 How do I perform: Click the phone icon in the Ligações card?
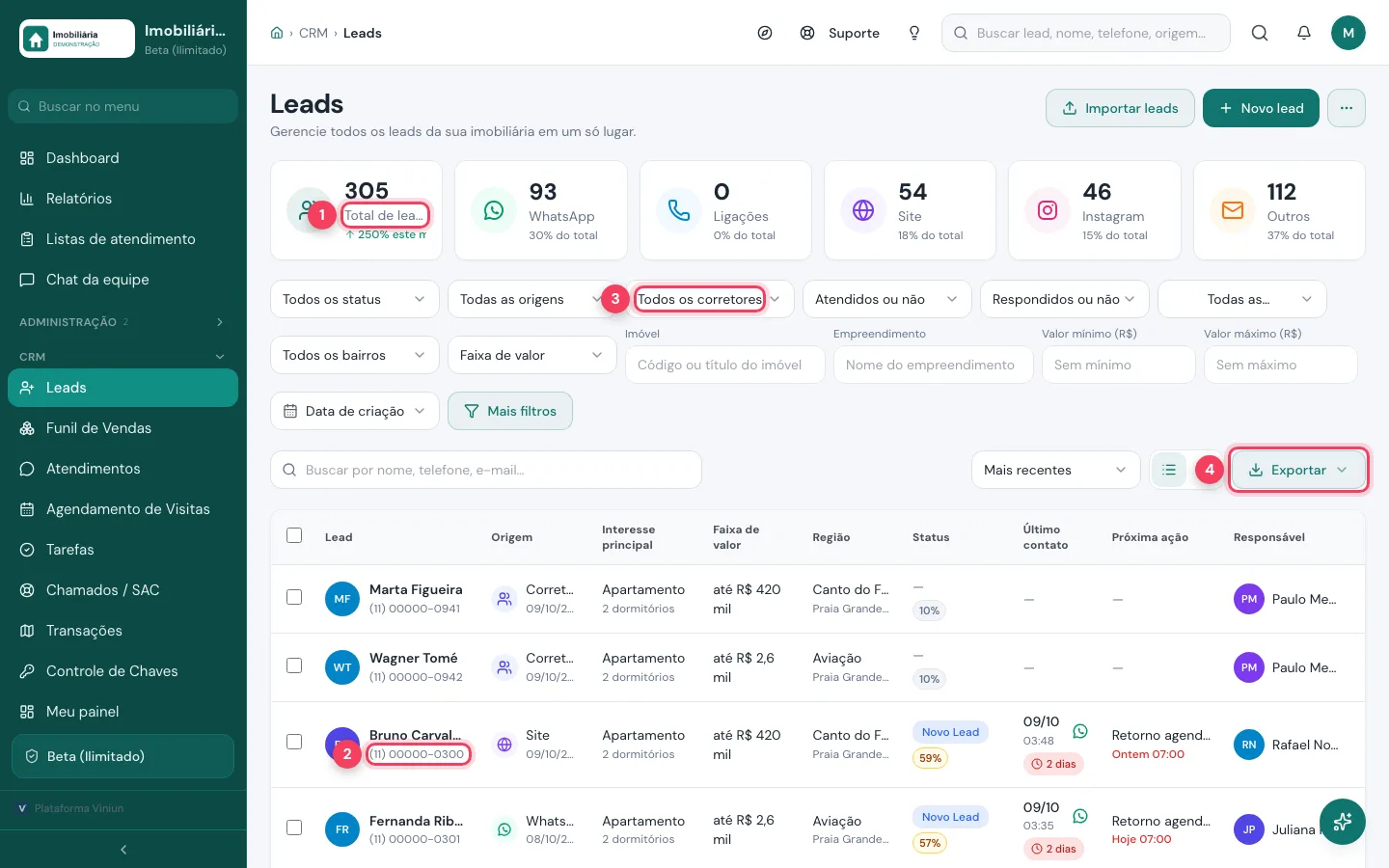coord(679,210)
